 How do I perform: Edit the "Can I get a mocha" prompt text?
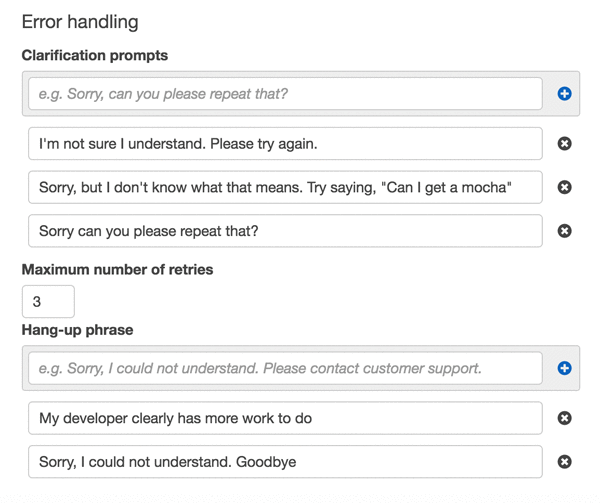click(285, 187)
